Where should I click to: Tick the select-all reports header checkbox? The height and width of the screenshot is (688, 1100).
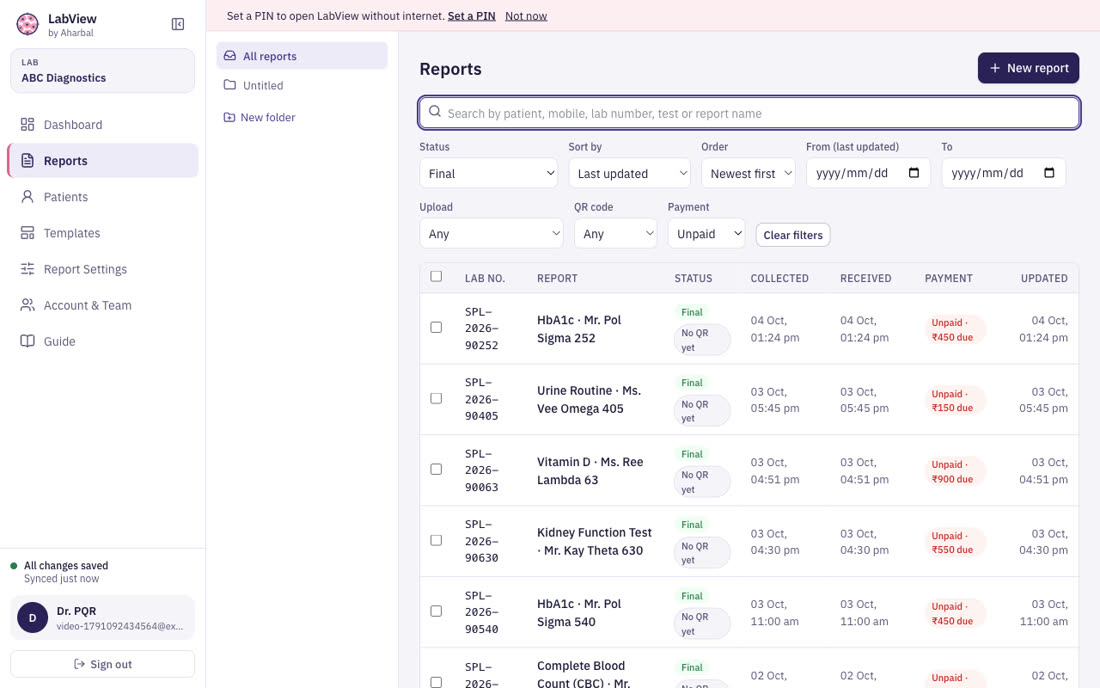[436, 276]
